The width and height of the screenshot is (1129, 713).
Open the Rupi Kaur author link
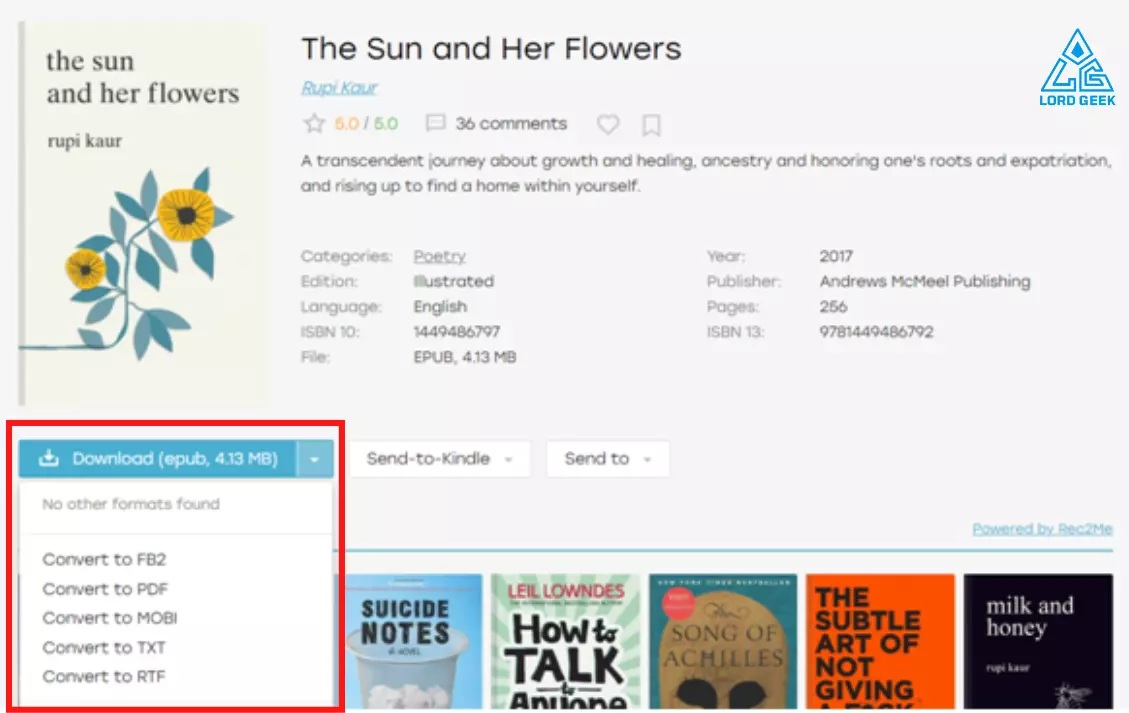[x=339, y=88]
